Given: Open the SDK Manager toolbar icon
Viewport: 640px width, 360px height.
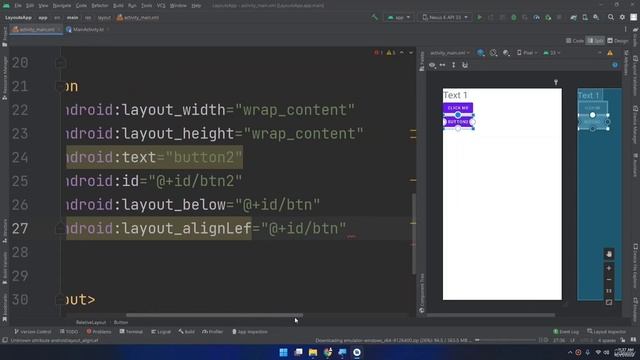Looking at the screenshot, I should pos(596,18).
